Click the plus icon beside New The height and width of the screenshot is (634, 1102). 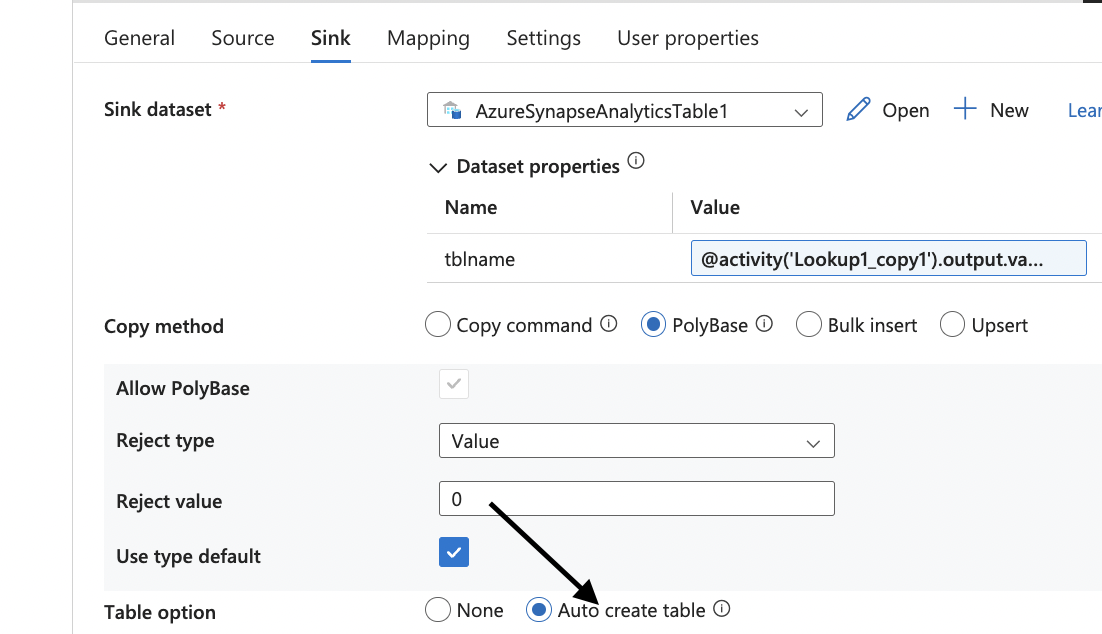tap(965, 110)
